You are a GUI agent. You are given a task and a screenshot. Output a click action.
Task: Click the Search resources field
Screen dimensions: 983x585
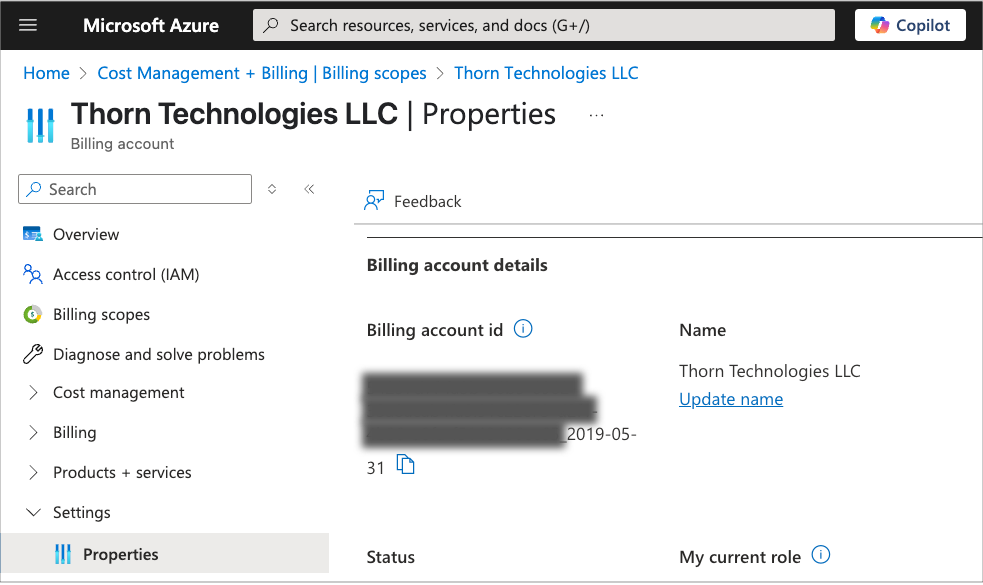point(543,25)
